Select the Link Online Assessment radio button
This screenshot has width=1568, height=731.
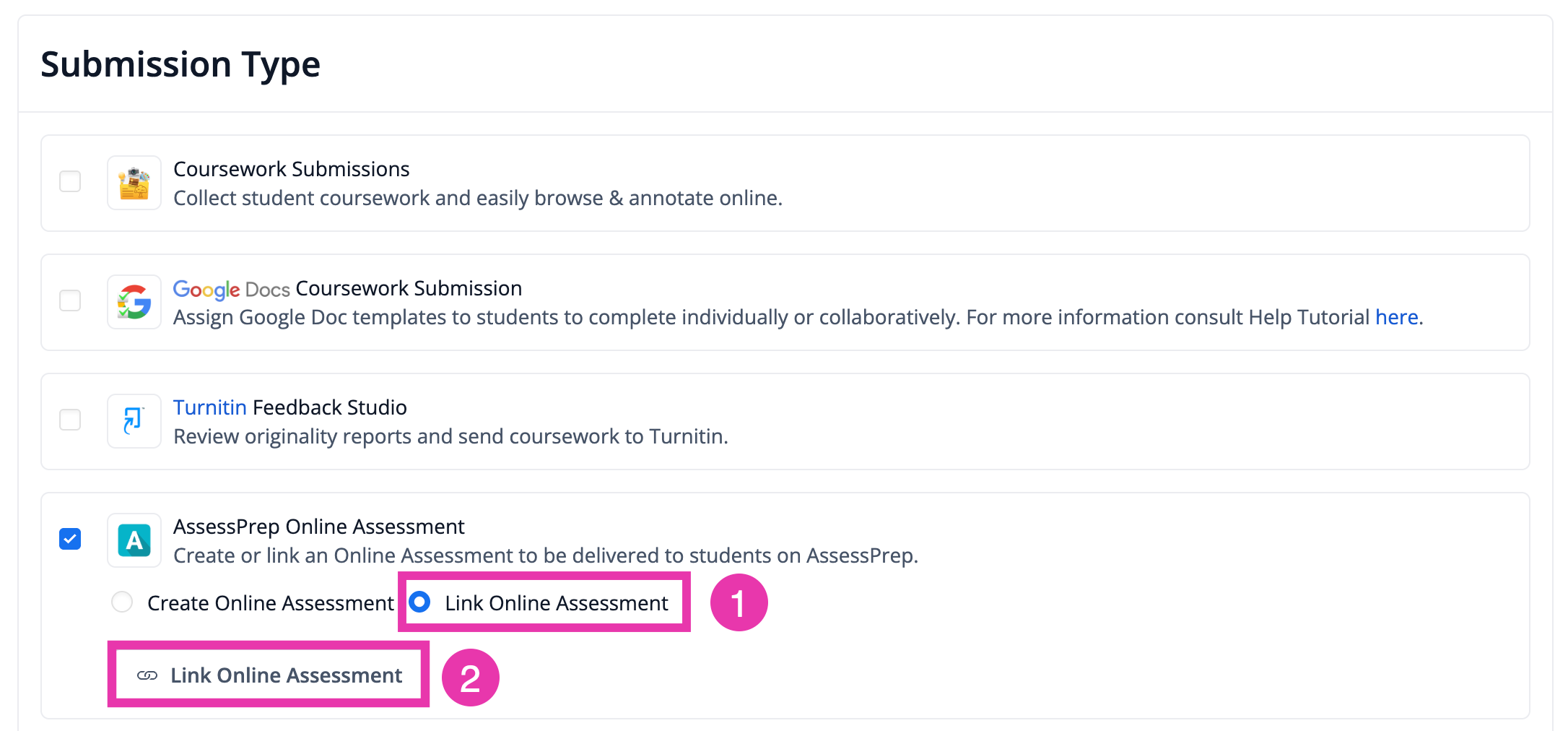[x=419, y=602]
